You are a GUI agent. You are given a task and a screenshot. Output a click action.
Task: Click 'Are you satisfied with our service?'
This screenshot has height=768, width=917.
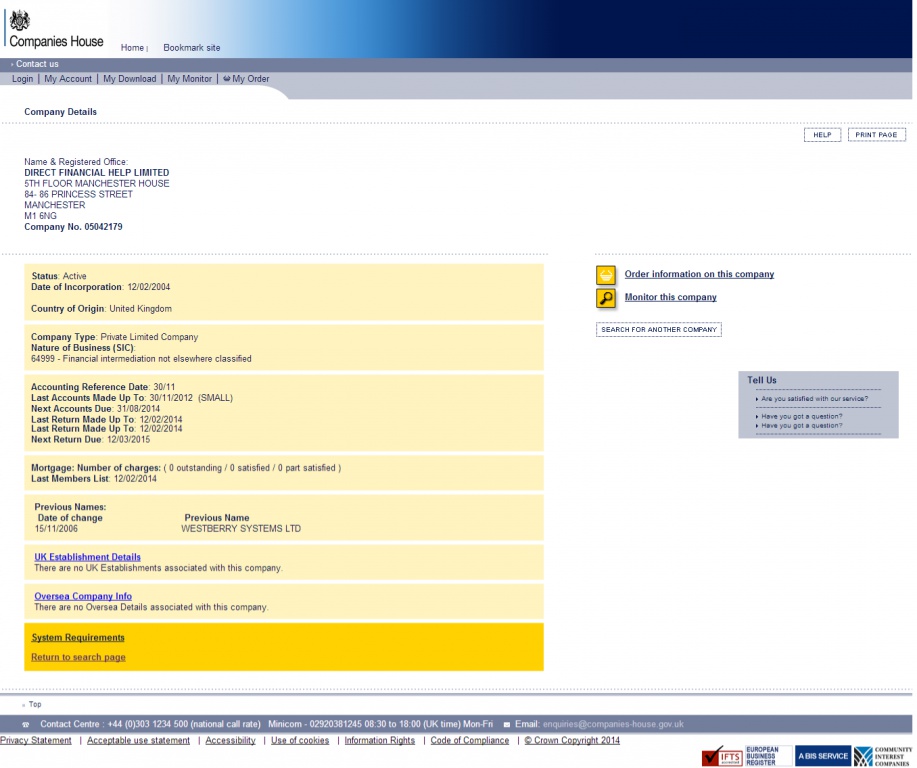(x=815, y=399)
